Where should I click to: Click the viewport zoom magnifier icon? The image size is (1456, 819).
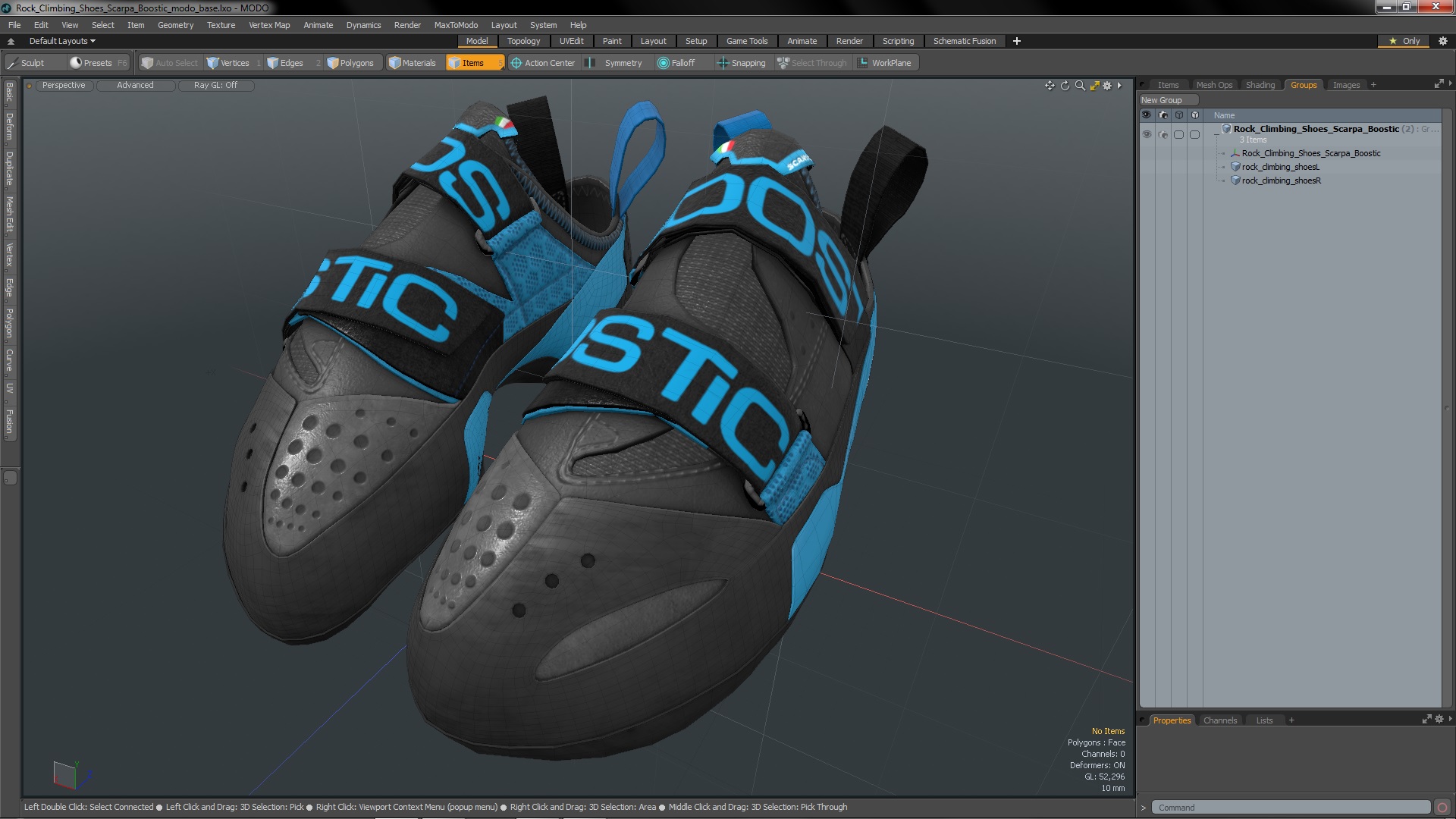pyautogui.click(x=1080, y=86)
